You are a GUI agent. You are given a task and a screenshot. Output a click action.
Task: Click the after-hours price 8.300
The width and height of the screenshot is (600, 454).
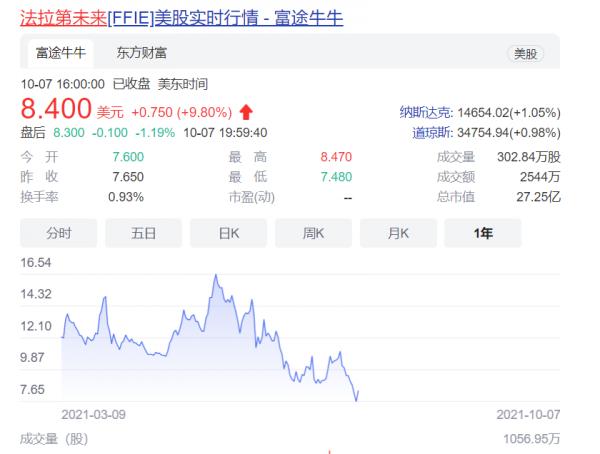(x=69, y=133)
